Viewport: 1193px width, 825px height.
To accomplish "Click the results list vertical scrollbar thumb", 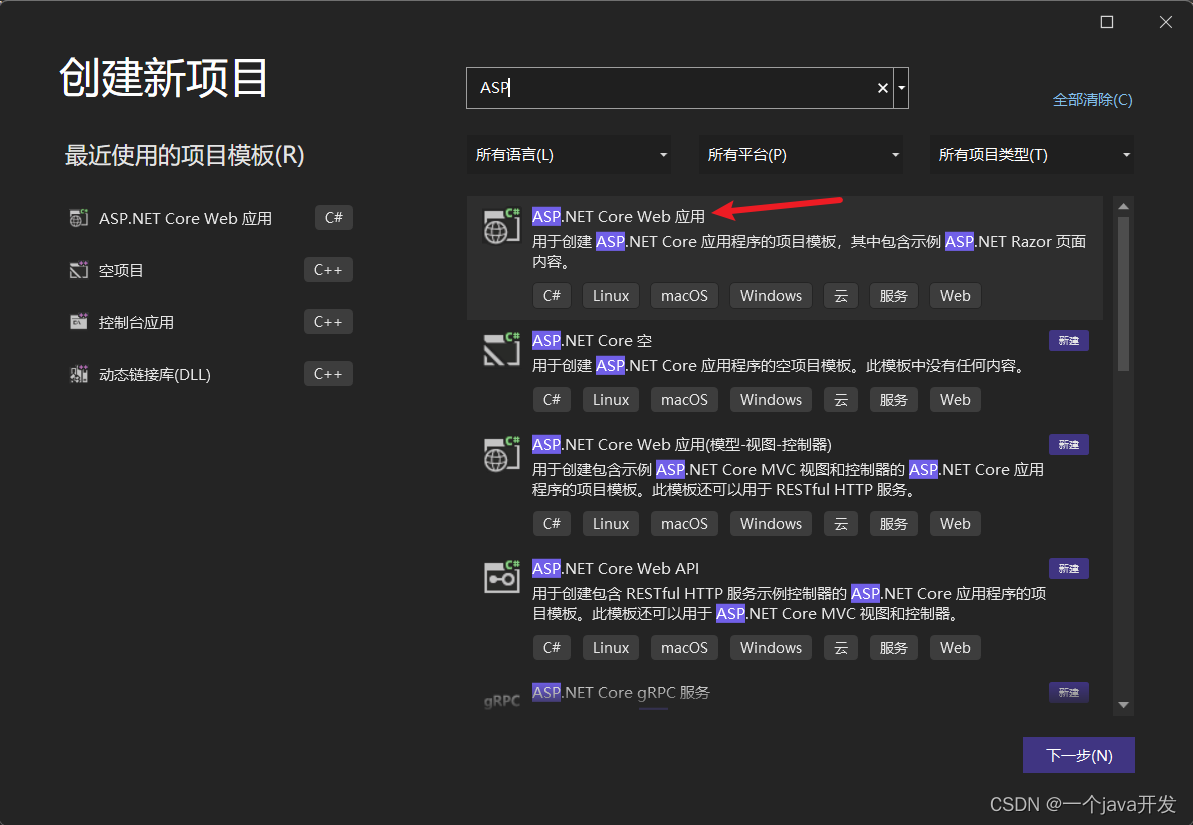I will click(1124, 294).
